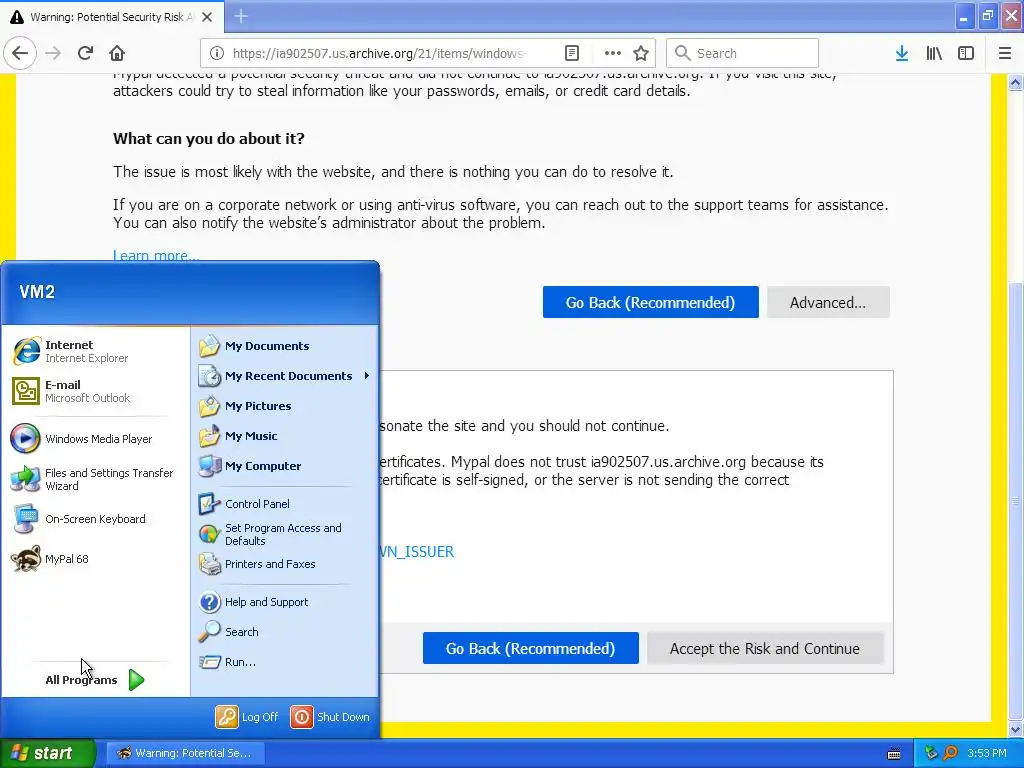Show site information in address bar

coord(217,53)
